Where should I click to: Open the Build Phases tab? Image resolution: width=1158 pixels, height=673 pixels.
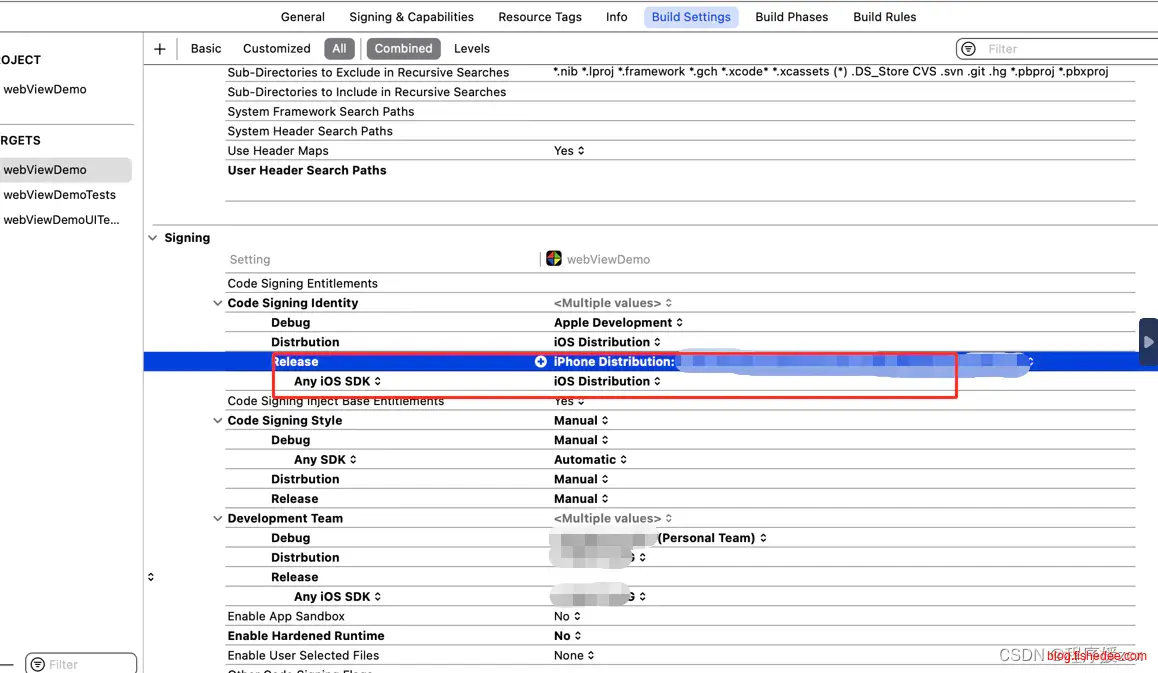[x=791, y=17]
